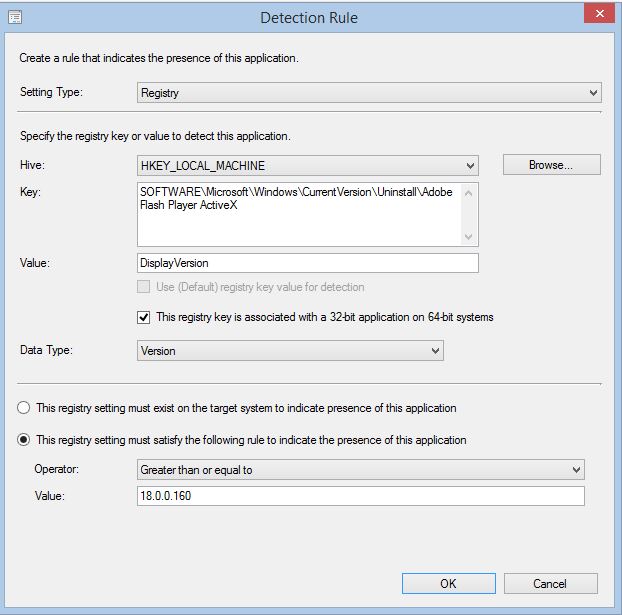The width and height of the screenshot is (622, 615).
Task: Click the Detection Rule window icon
Action: 15,17
